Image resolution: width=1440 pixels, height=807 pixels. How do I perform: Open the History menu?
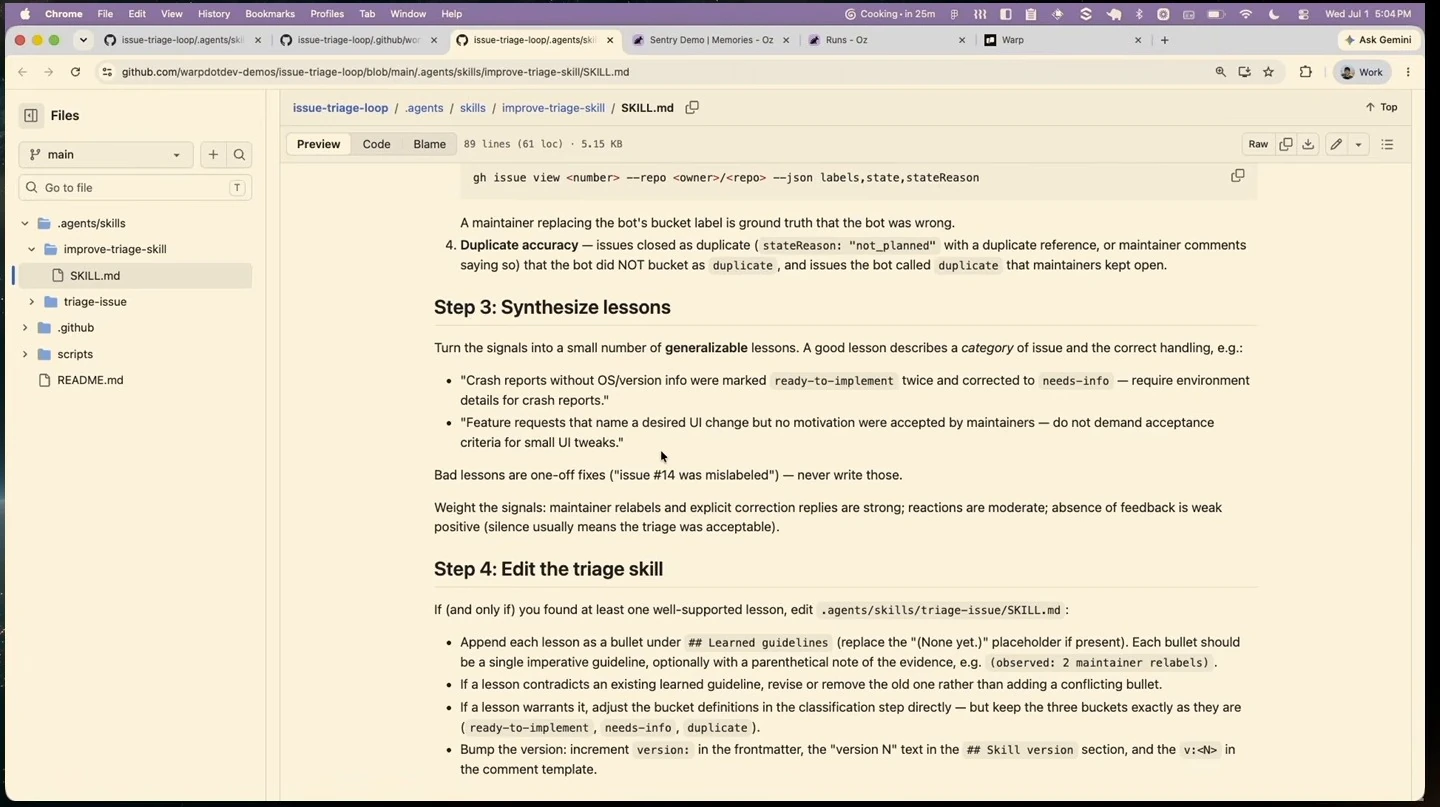[x=214, y=14]
